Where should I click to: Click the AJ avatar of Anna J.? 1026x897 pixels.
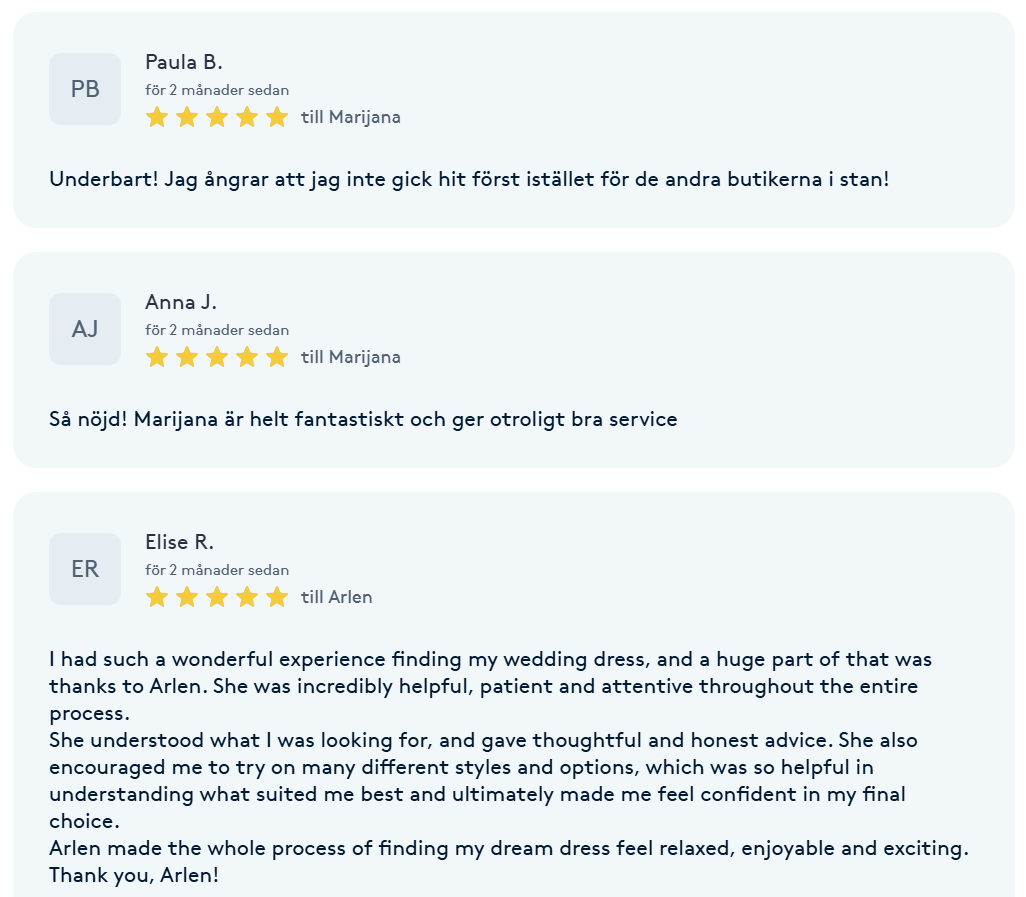point(85,329)
